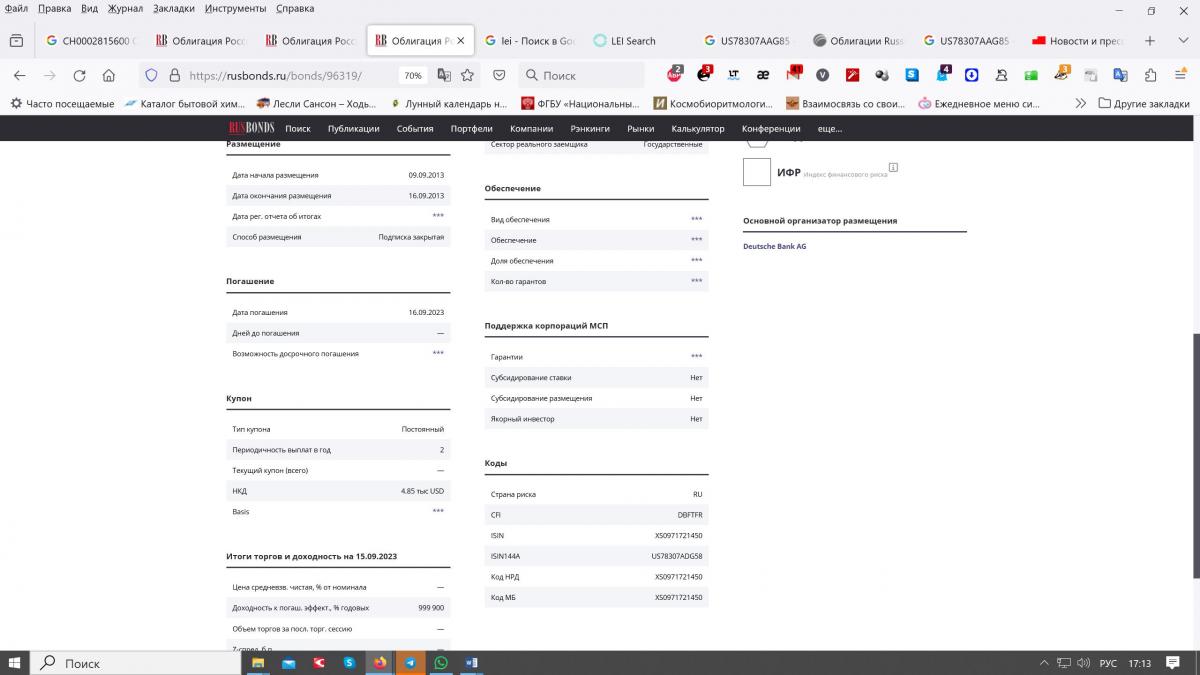Open the LanguageTool extension icon
The width and height of the screenshot is (1200, 675).
(x=734, y=74)
